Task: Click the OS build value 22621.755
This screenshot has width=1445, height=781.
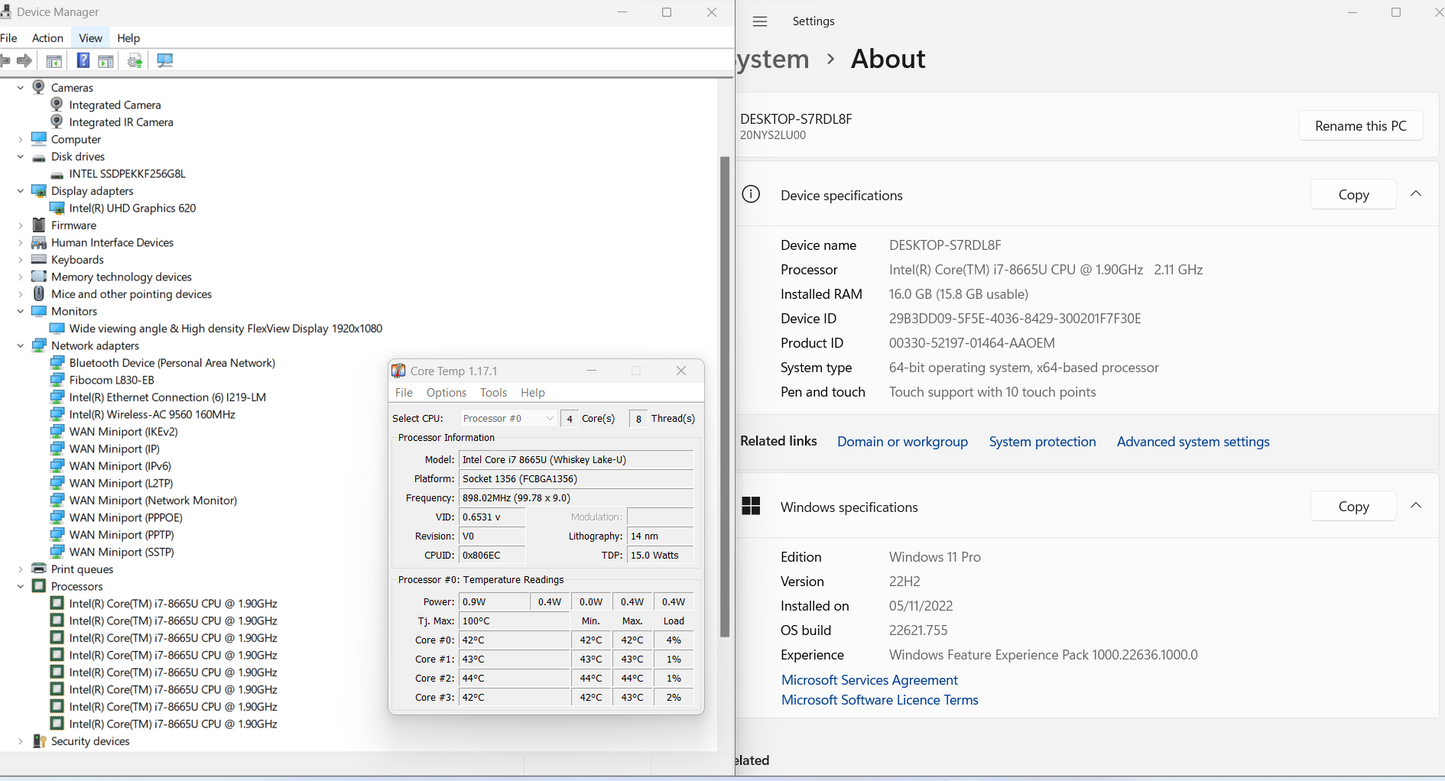Action: pyautogui.click(x=918, y=630)
